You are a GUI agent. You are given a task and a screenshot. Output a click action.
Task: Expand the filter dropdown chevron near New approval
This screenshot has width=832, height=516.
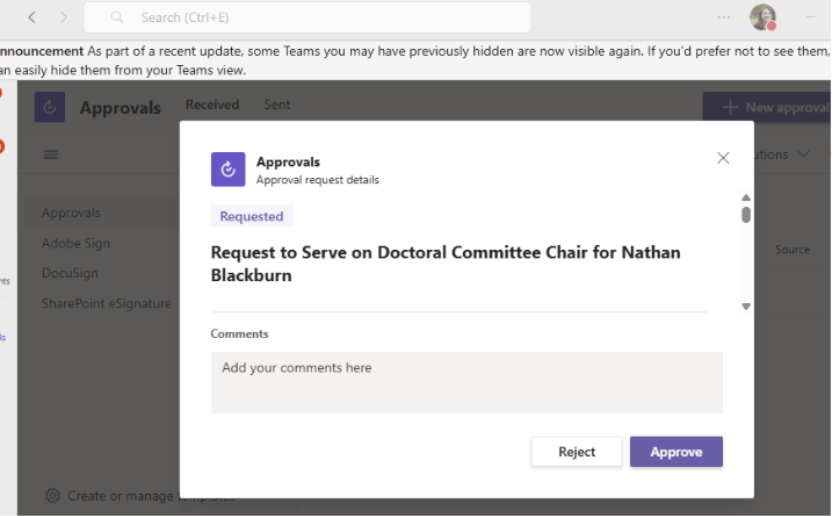point(801,155)
